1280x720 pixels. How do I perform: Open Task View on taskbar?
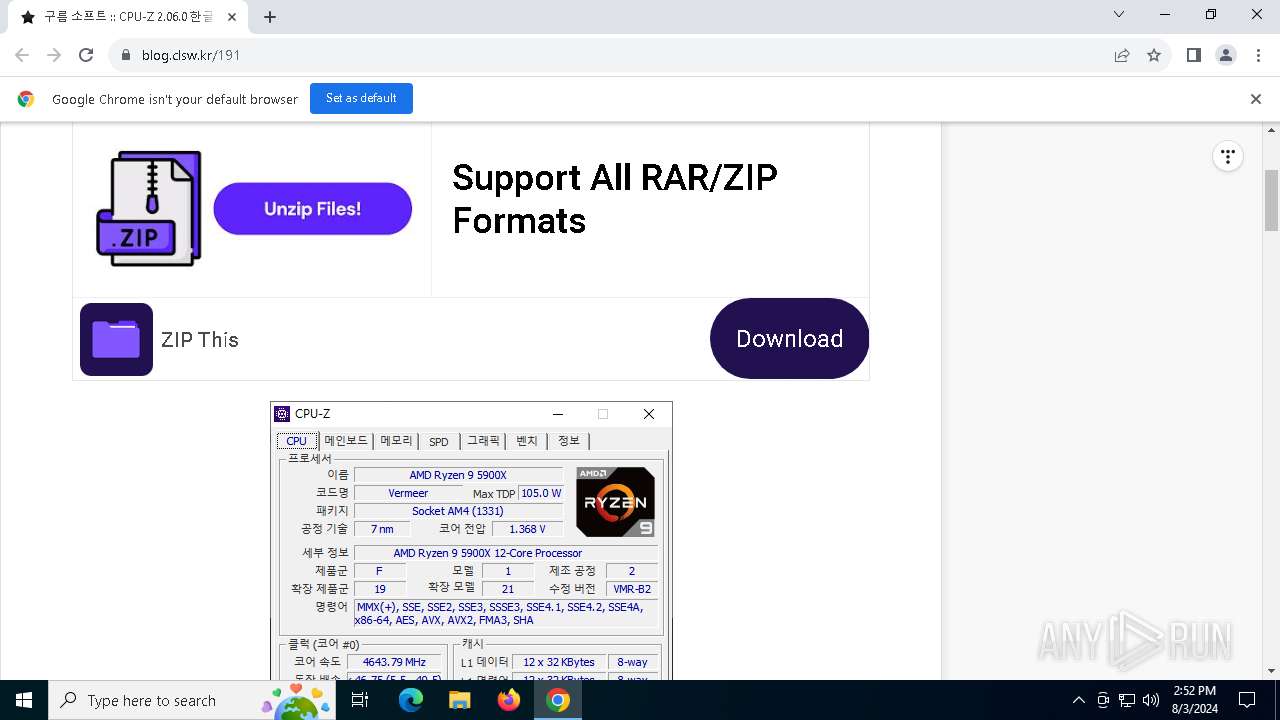pyautogui.click(x=361, y=700)
